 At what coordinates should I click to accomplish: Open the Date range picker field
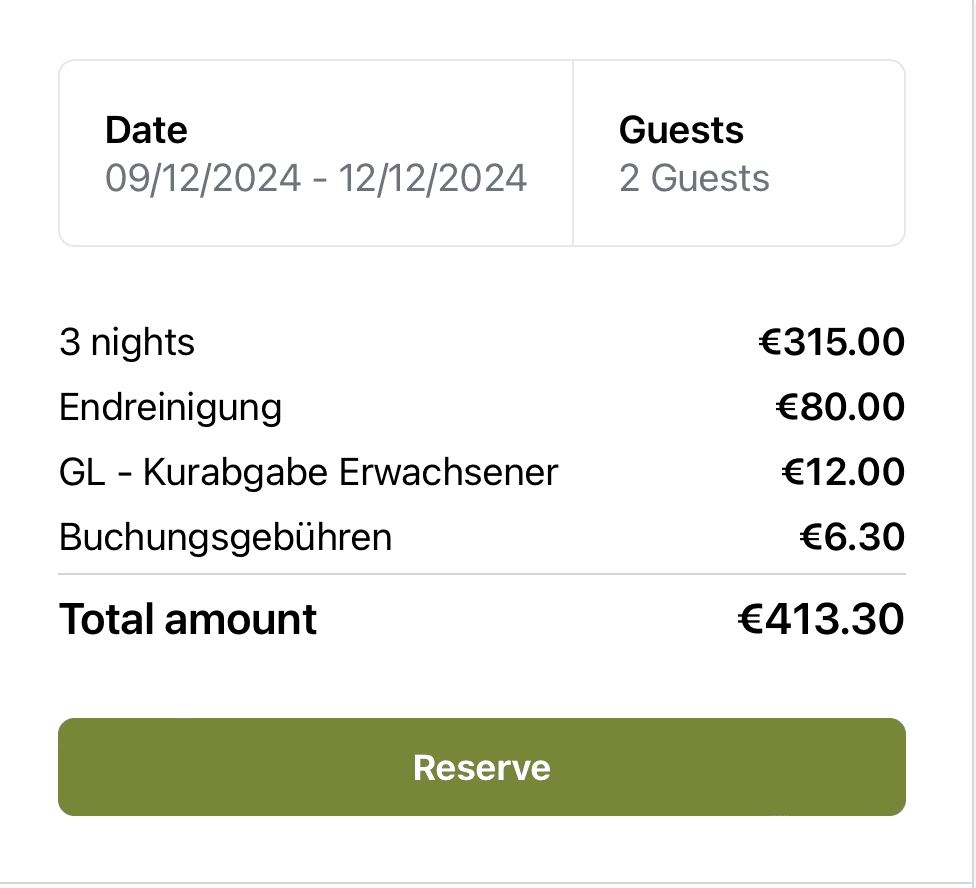coord(316,153)
